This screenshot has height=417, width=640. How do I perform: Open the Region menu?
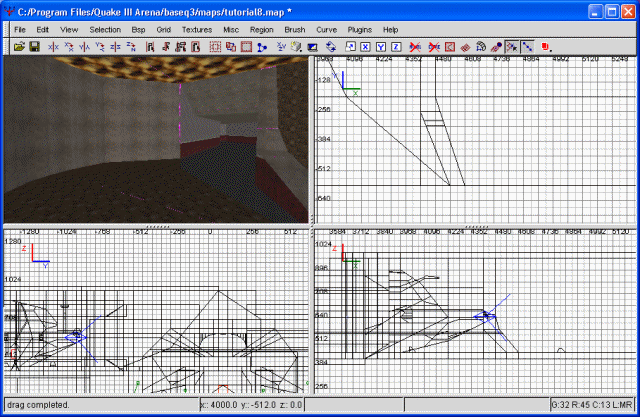pyautogui.click(x=262, y=29)
